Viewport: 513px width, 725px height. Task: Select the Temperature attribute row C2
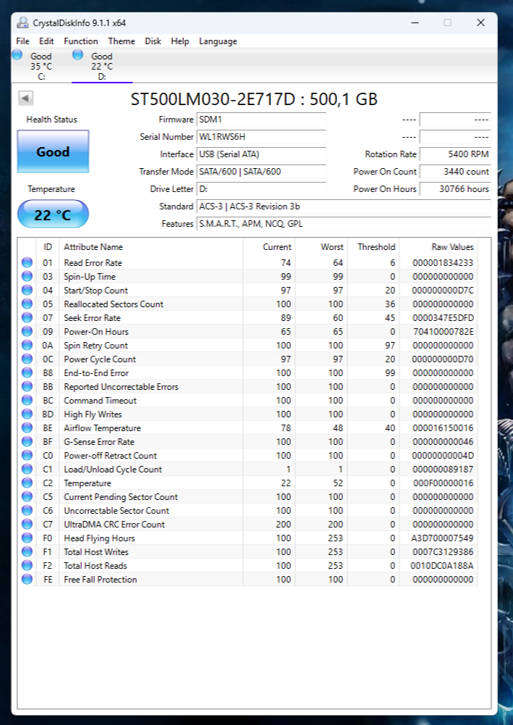(248, 483)
